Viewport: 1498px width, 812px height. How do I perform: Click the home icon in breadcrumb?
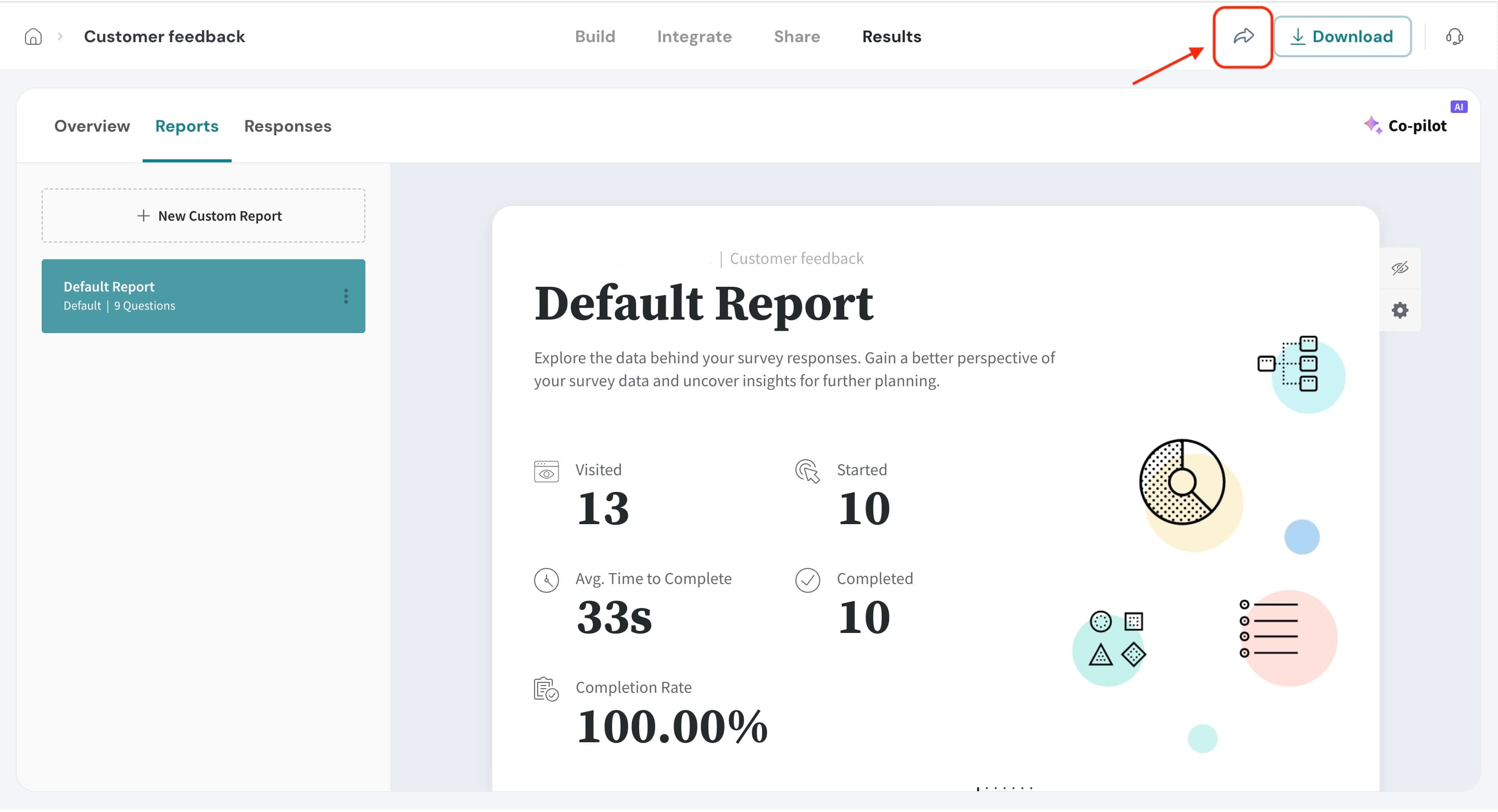point(33,36)
